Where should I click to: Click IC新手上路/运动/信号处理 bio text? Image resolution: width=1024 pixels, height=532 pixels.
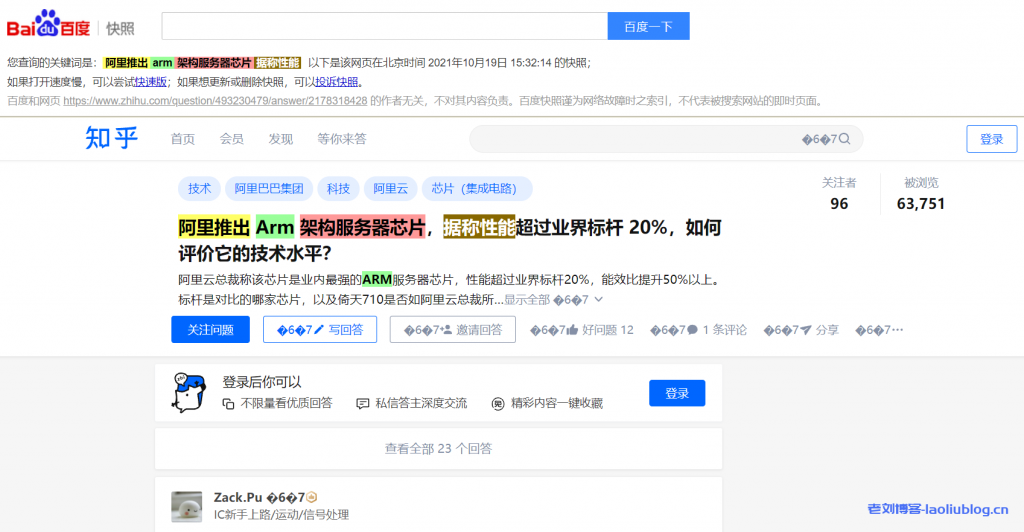point(281,515)
